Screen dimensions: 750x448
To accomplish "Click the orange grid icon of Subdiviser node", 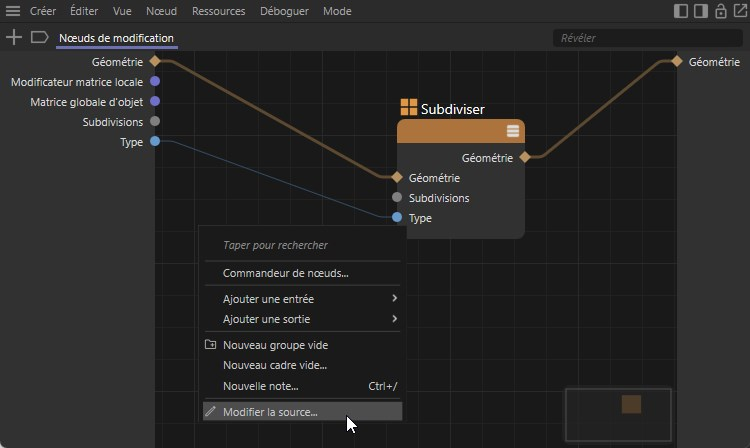I will tap(408, 108).
